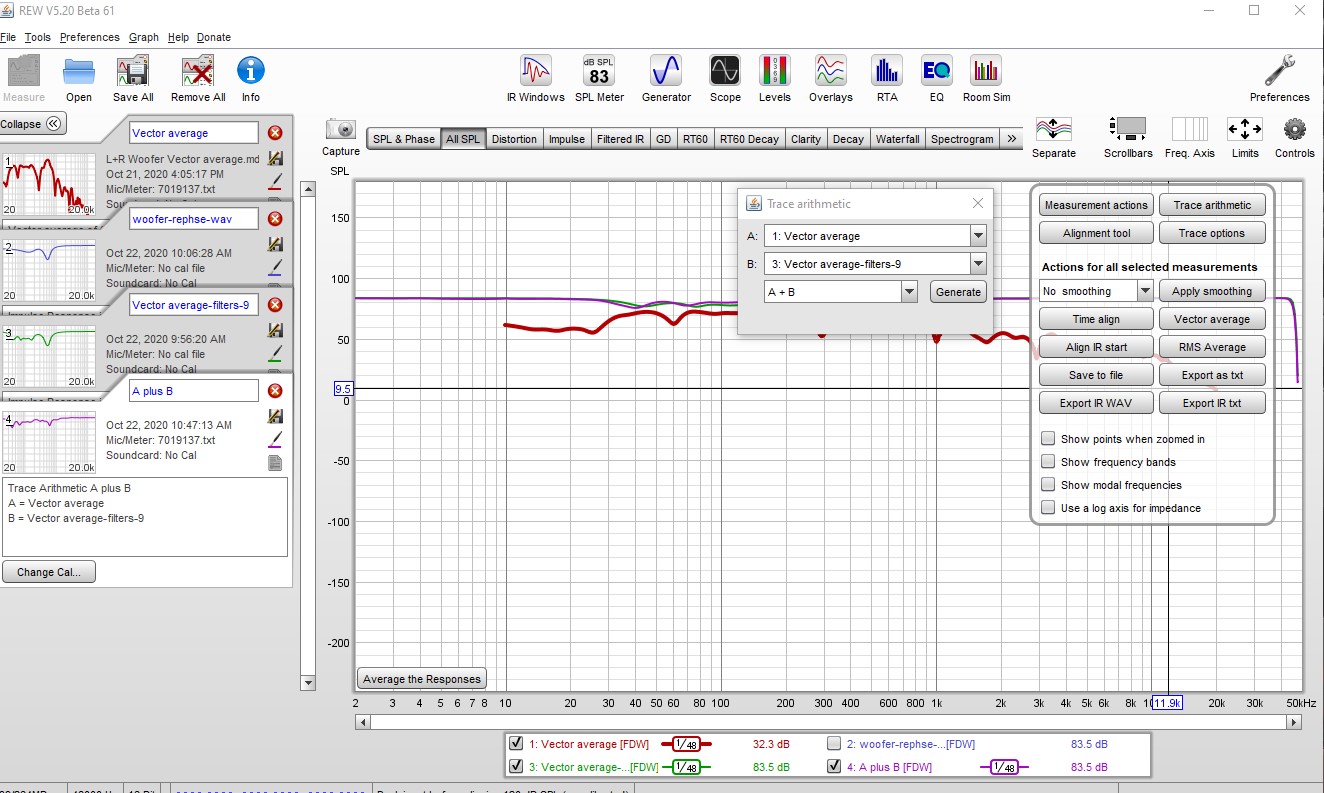Click the Freq. Axis icon
Screen dimensions: 1324x793
[x=1190, y=130]
